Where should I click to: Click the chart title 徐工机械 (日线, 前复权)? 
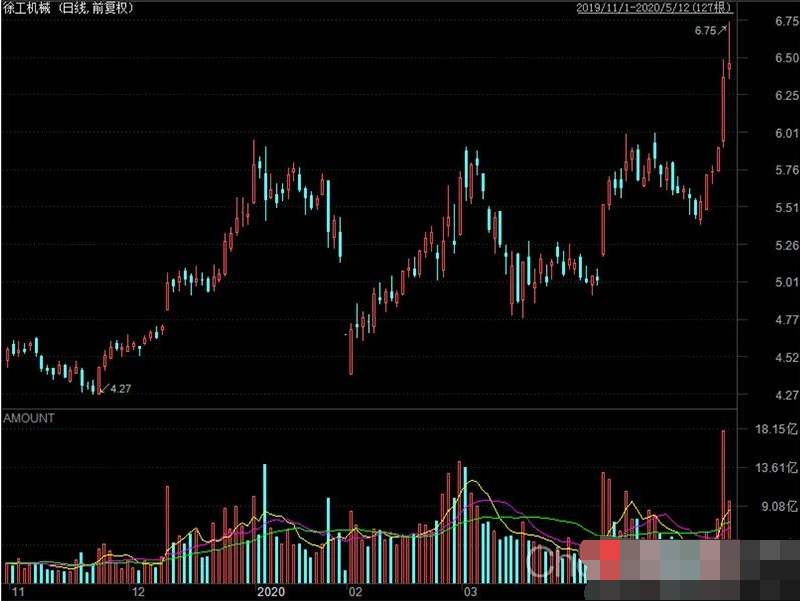point(68,8)
